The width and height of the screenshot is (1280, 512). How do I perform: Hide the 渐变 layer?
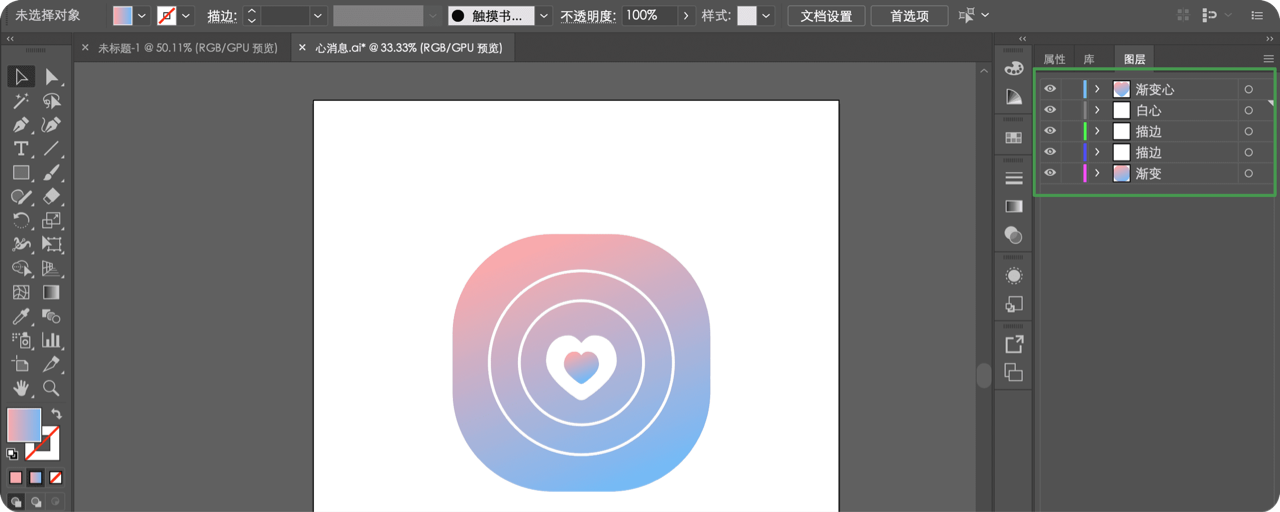click(x=1050, y=173)
